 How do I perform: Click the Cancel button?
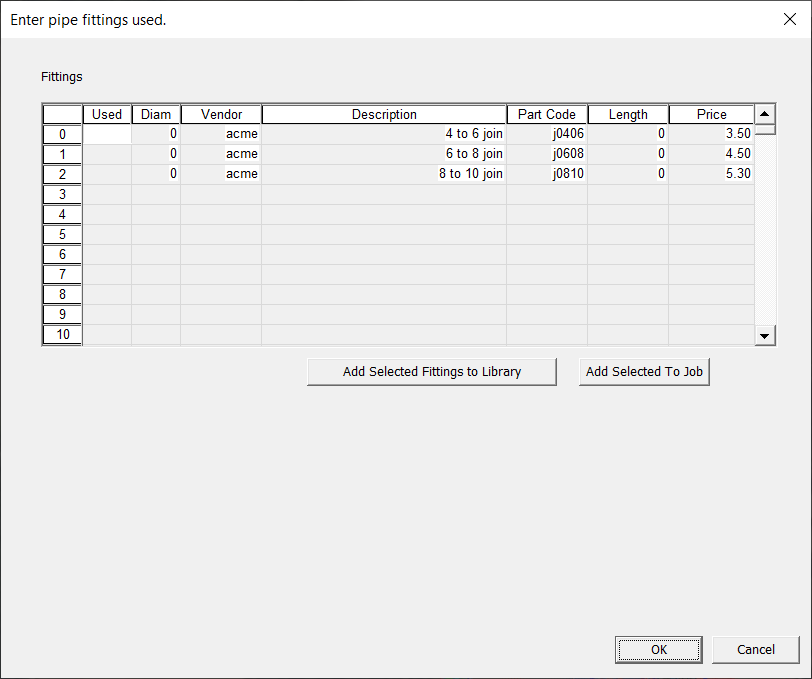(755, 649)
